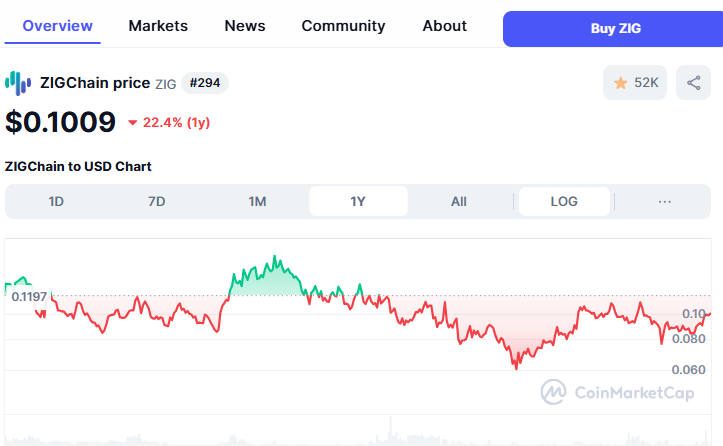Click the ZIGChain logo icon
Screen dimensions: 723x446
(x=18, y=83)
